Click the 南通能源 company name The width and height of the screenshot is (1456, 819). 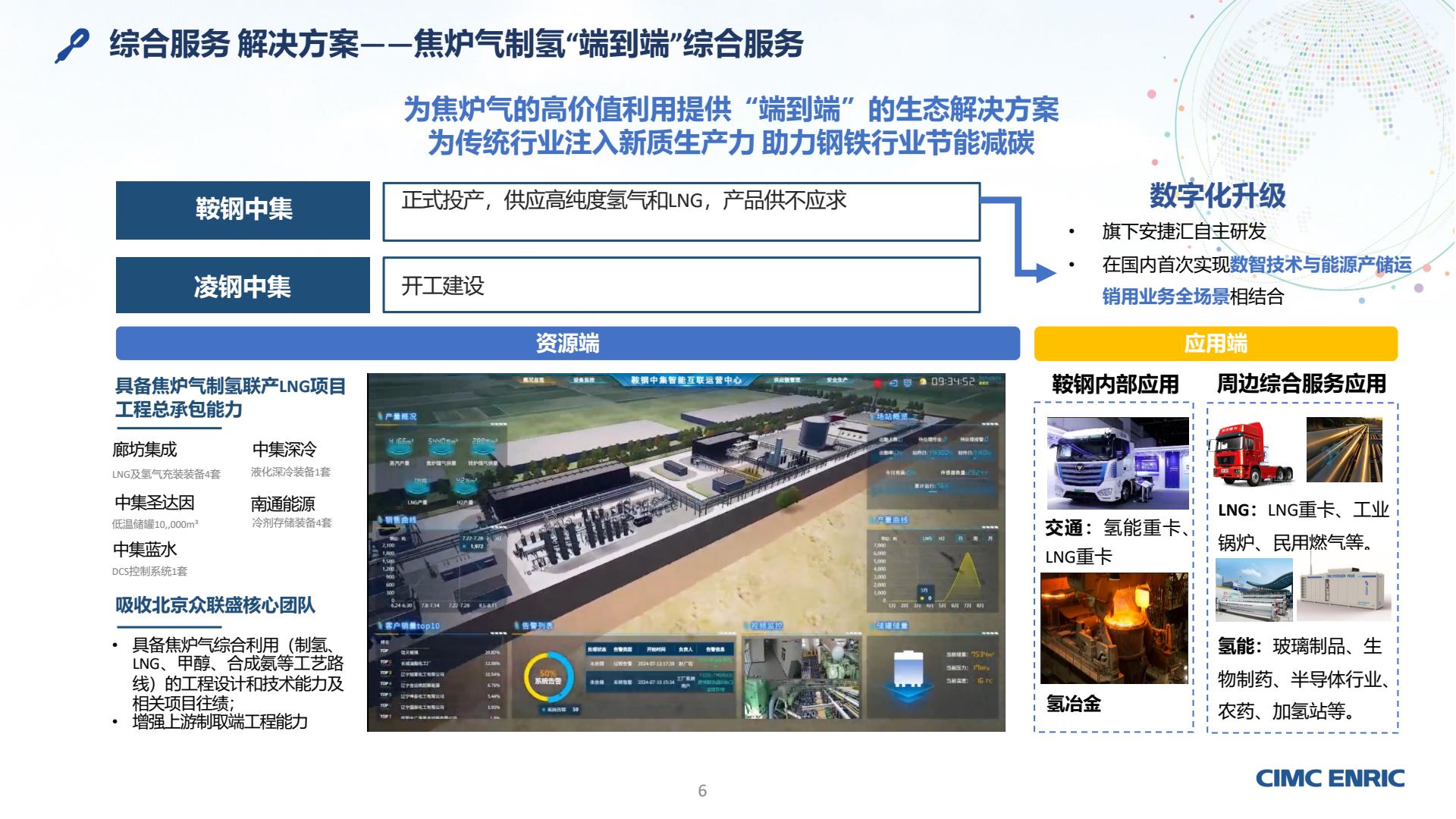[283, 504]
